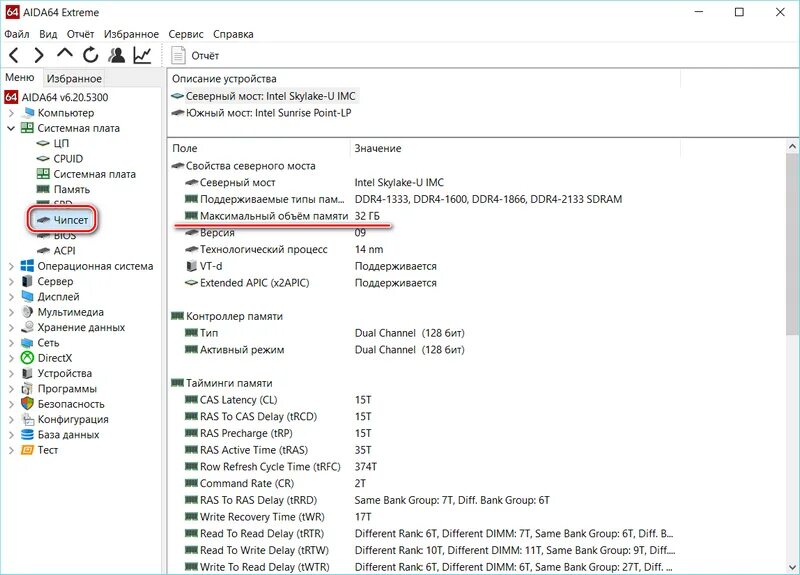800x575 pixels.
Task: Go back with the left arrow toolbar icon
Action: click(x=14, y=55)
